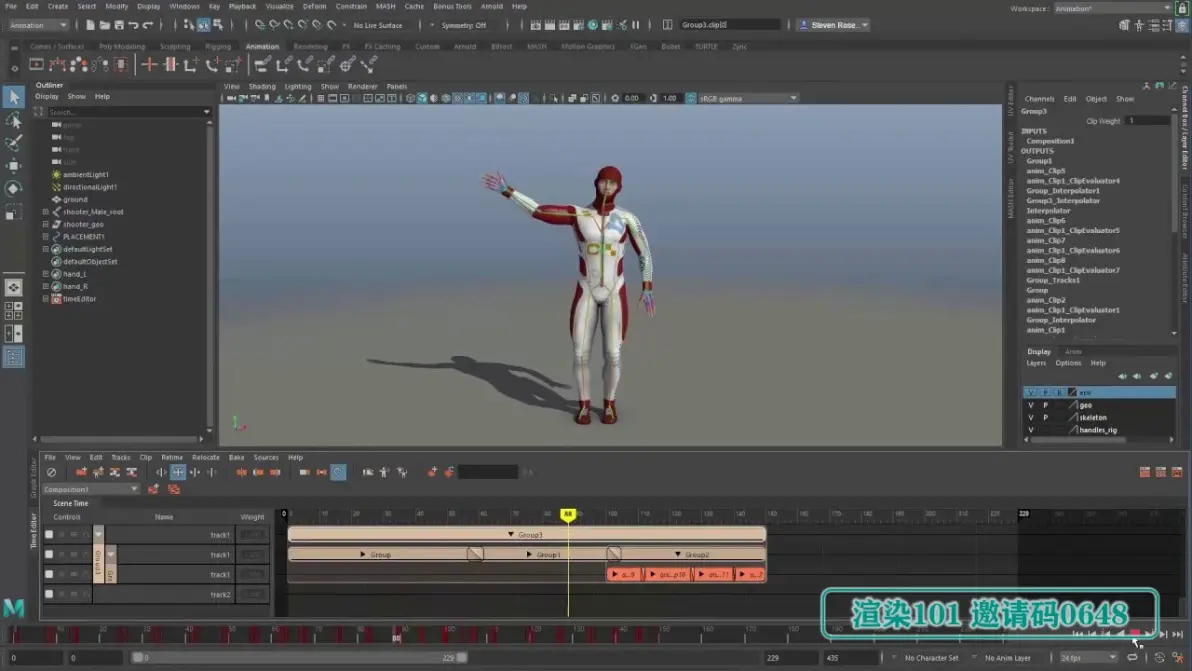Toggle playback P of skeleton layer
Screen dimensions: 1192x671
pos(1045,418)
